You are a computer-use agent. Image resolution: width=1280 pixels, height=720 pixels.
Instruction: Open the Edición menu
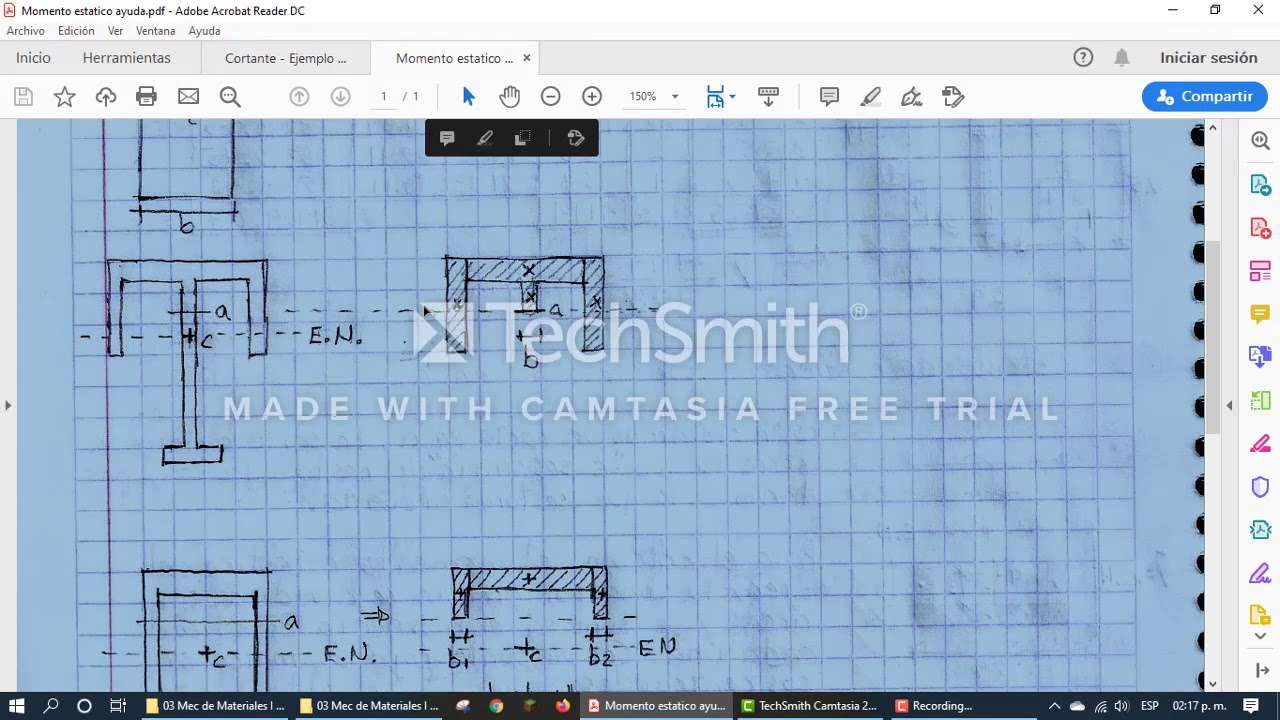[x=76, y=31]
